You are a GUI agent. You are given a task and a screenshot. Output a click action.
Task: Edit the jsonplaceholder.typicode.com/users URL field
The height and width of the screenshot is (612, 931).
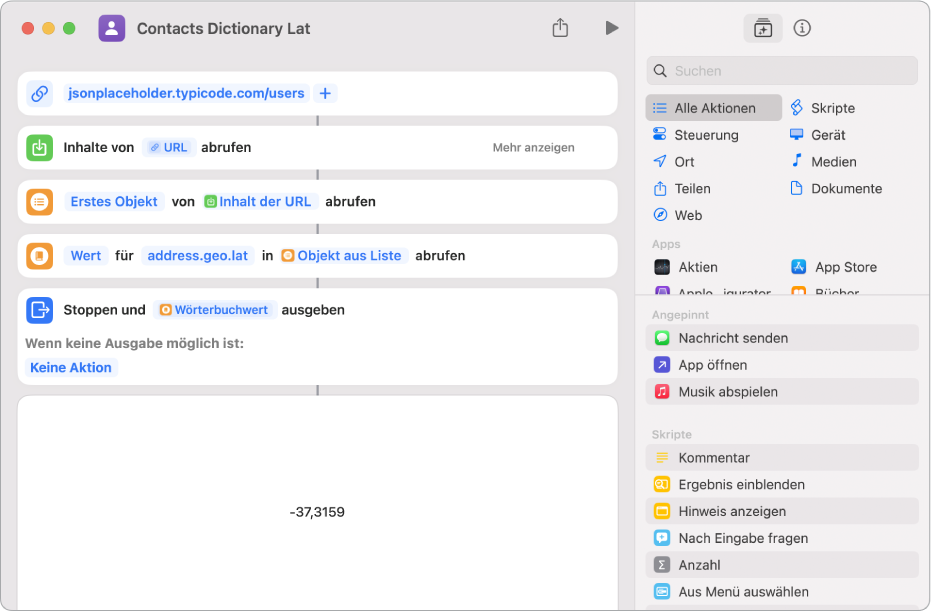(x=186, y=93)
